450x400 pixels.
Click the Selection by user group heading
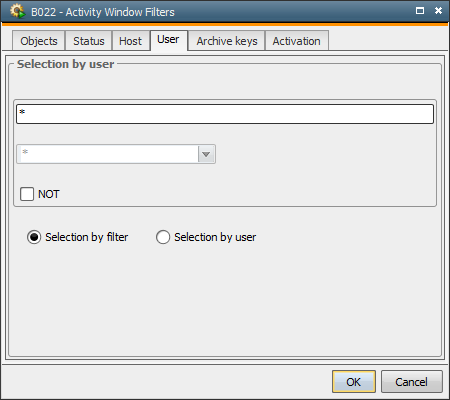coord(66,64)
